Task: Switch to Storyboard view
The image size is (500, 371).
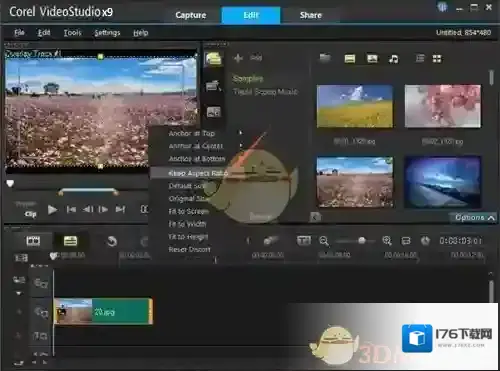Action: [33, 241]
